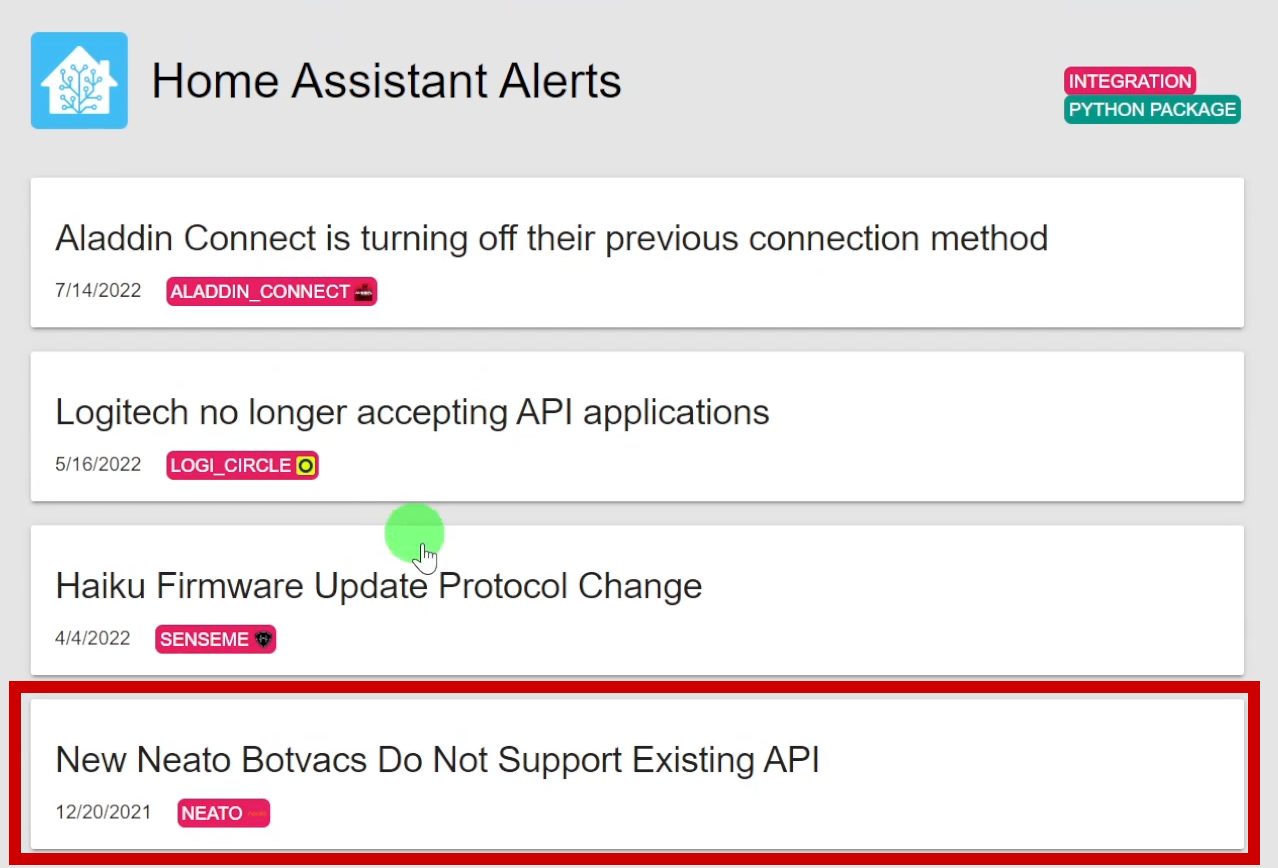Open the NEATO integration tag
1278x868 pixels.
coord(224,814)
